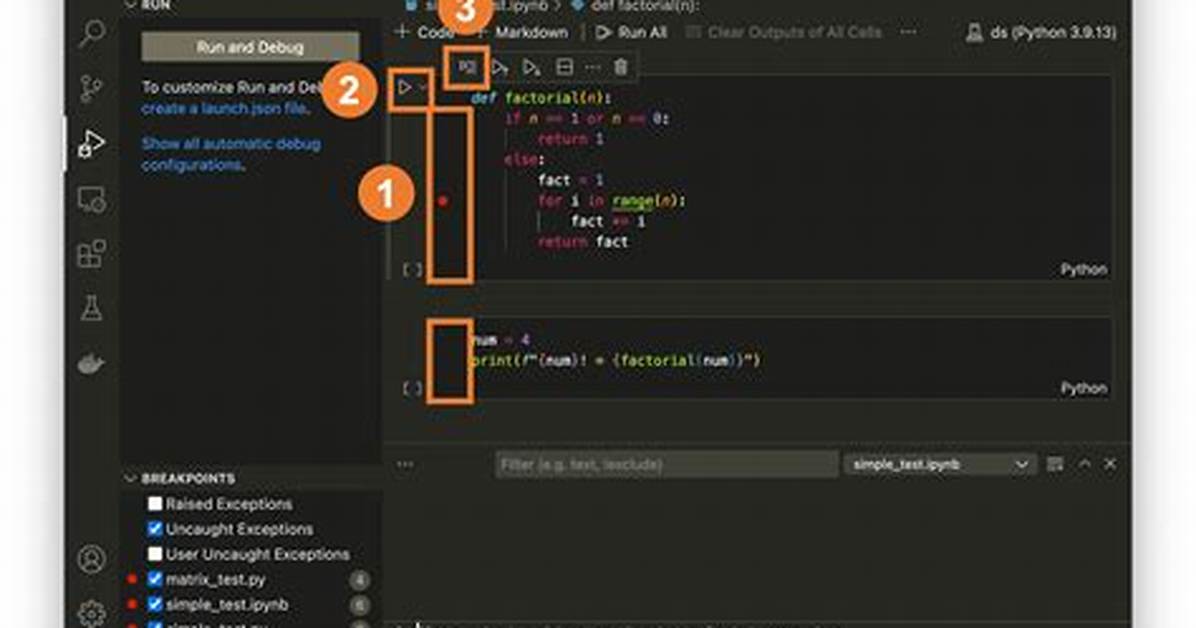Viewport: 1196px width, 628px height.
Task: Toggle the red breakpoint dot in gutter
Action: tap(442, 201)
